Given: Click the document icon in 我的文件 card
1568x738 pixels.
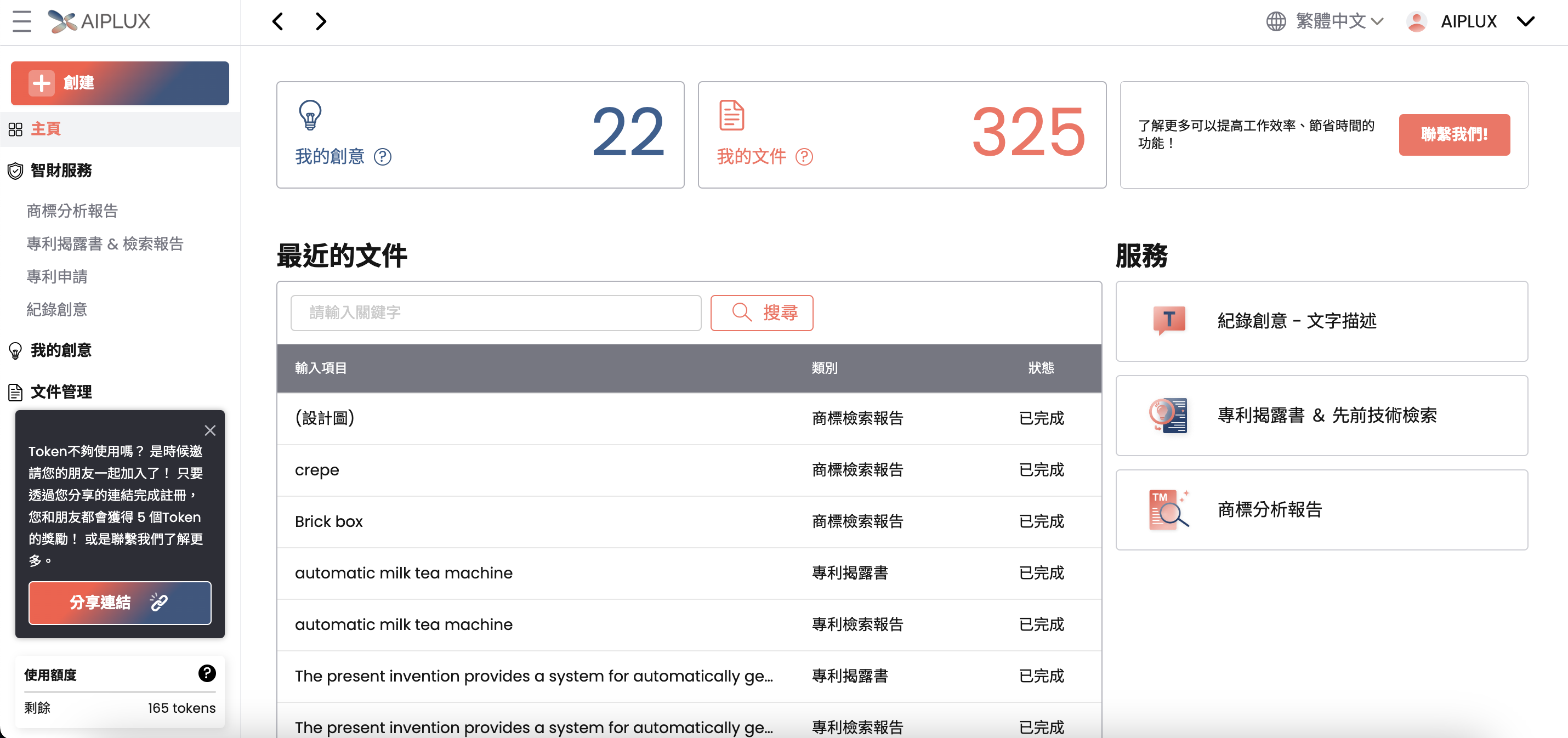Looking at the screenshot, I should [x=731, y=115].
